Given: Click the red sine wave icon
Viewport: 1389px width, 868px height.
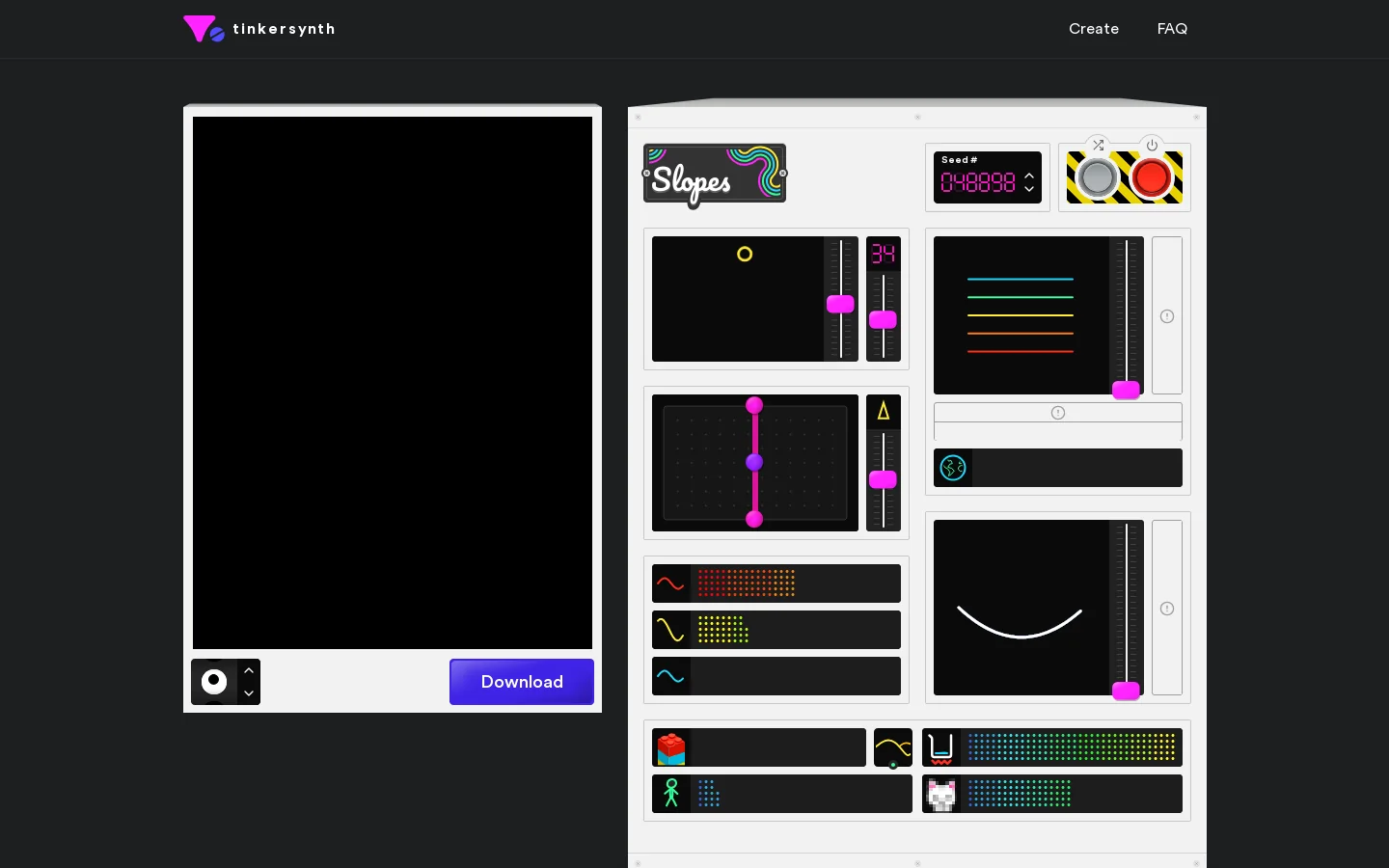Looking at the screenshot, I should 670,583.
